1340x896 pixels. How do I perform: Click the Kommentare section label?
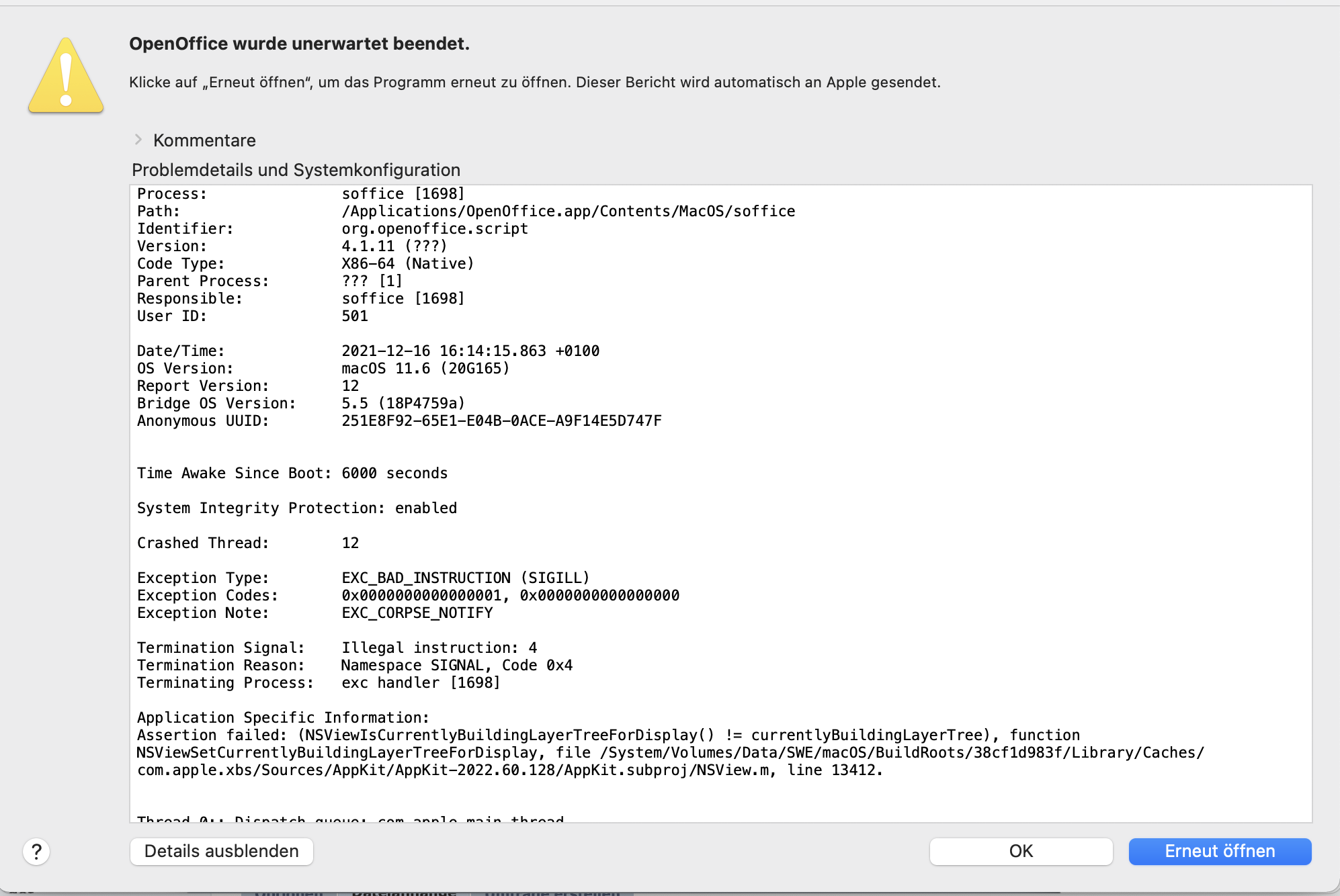204,140
